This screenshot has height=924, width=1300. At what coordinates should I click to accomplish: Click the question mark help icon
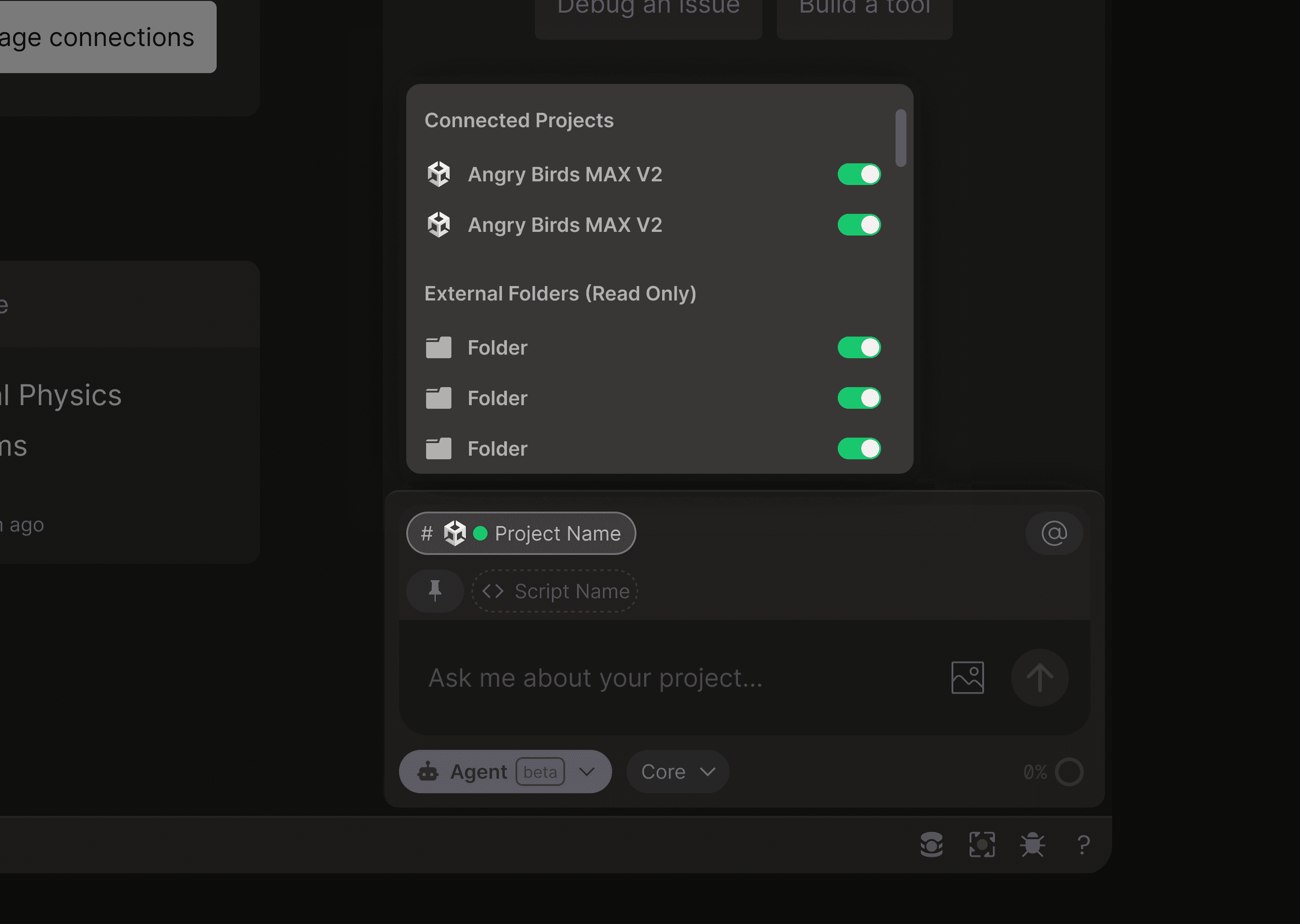pos(1083,844)
